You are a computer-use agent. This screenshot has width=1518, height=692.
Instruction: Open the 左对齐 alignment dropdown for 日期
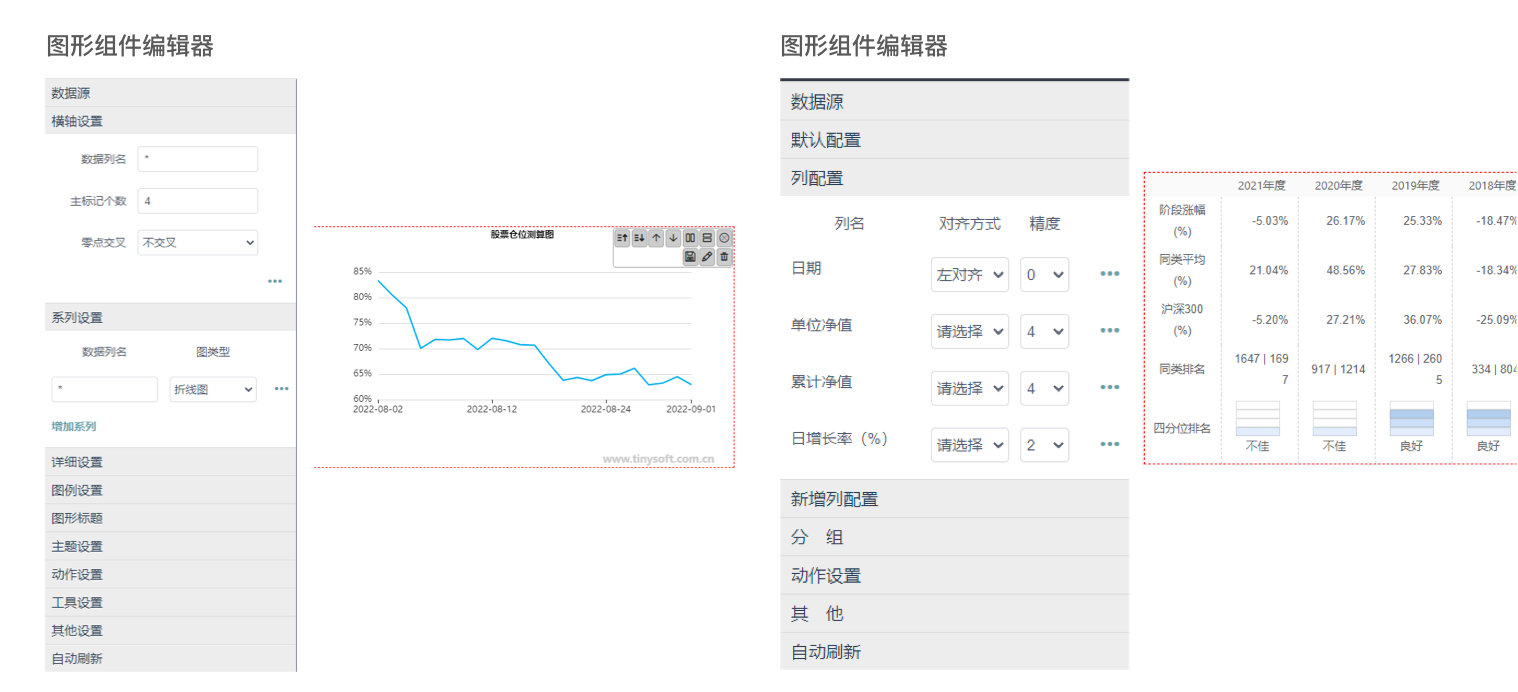pos(969,275)
